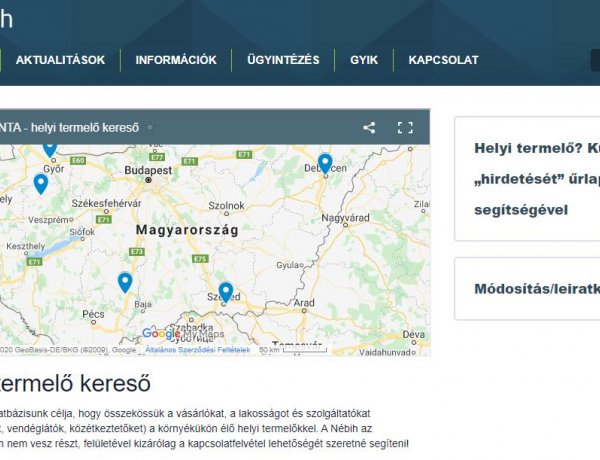This screenshot has height=460, width=600.
Task: Click the Baja city label
Action: point(143,304)
